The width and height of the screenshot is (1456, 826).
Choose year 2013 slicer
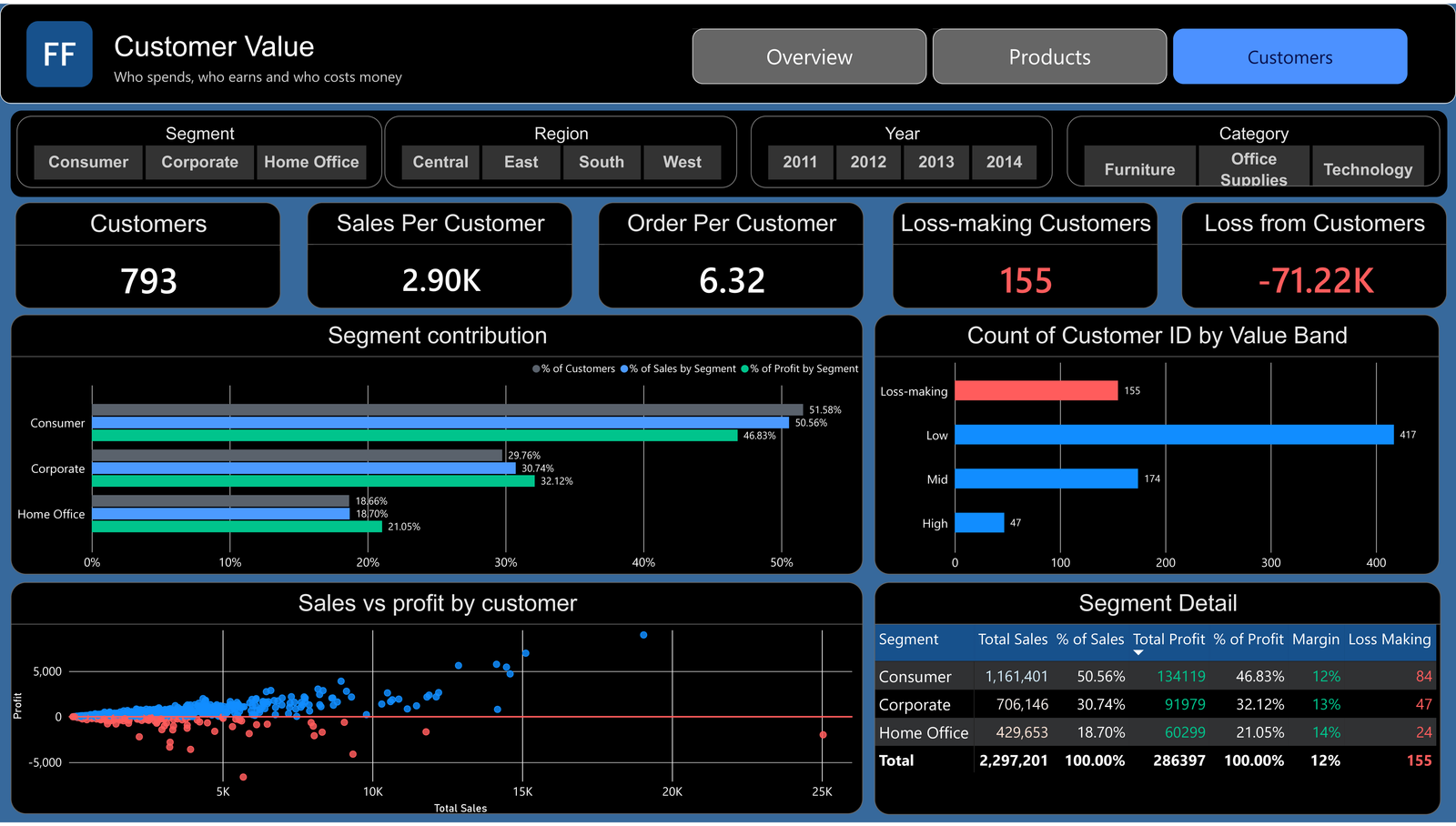[936, 162]
